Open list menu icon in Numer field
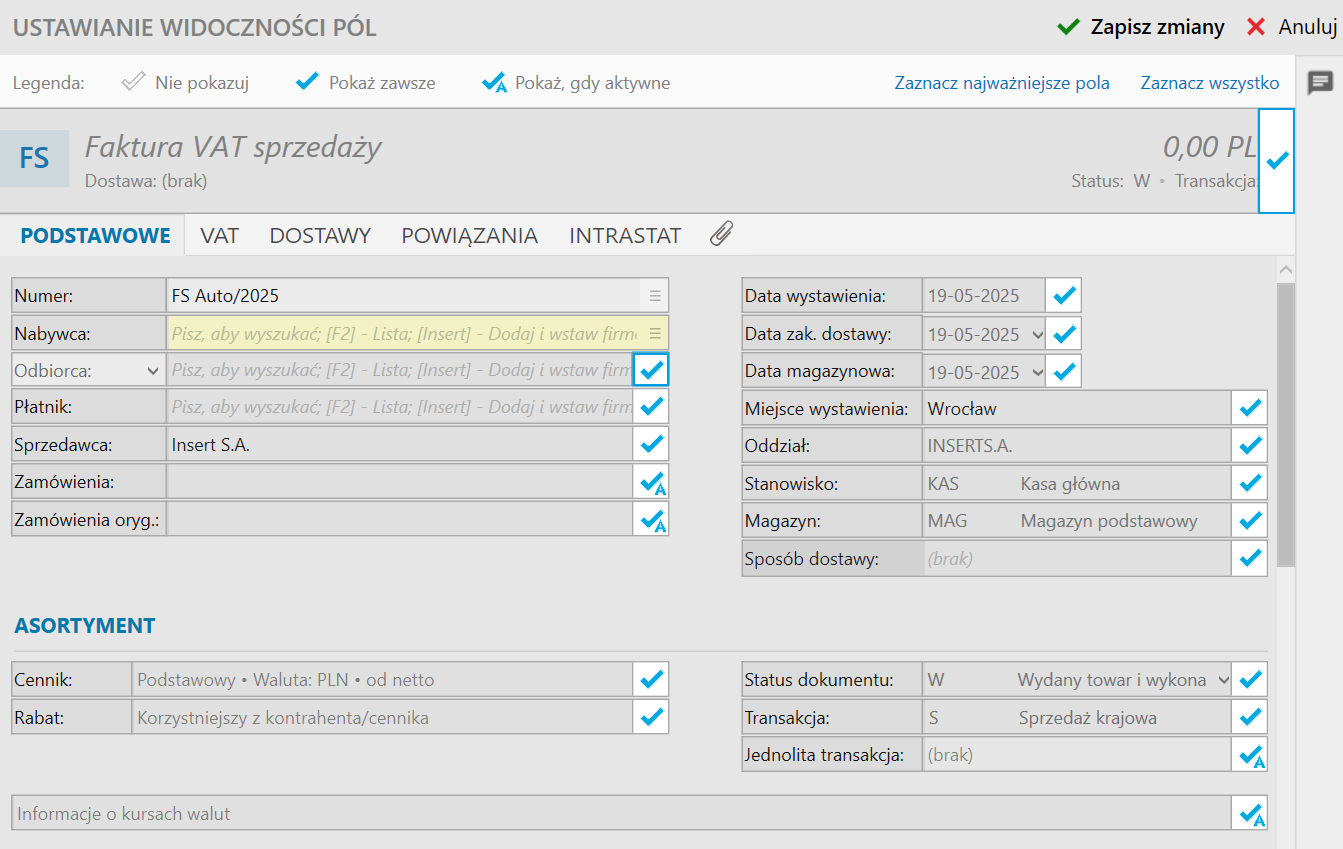Image resolution: width=1343 pixels, height=849 pixels. [x=655, y=296]
